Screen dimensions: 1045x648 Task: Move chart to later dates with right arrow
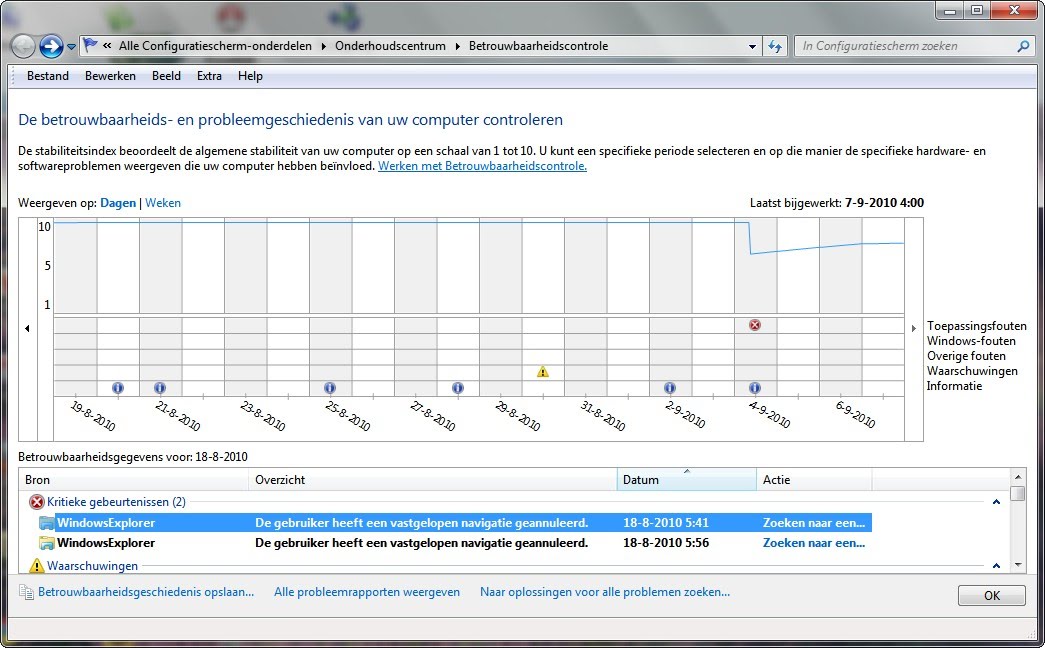pyautogui.click(x=914, y=328)
